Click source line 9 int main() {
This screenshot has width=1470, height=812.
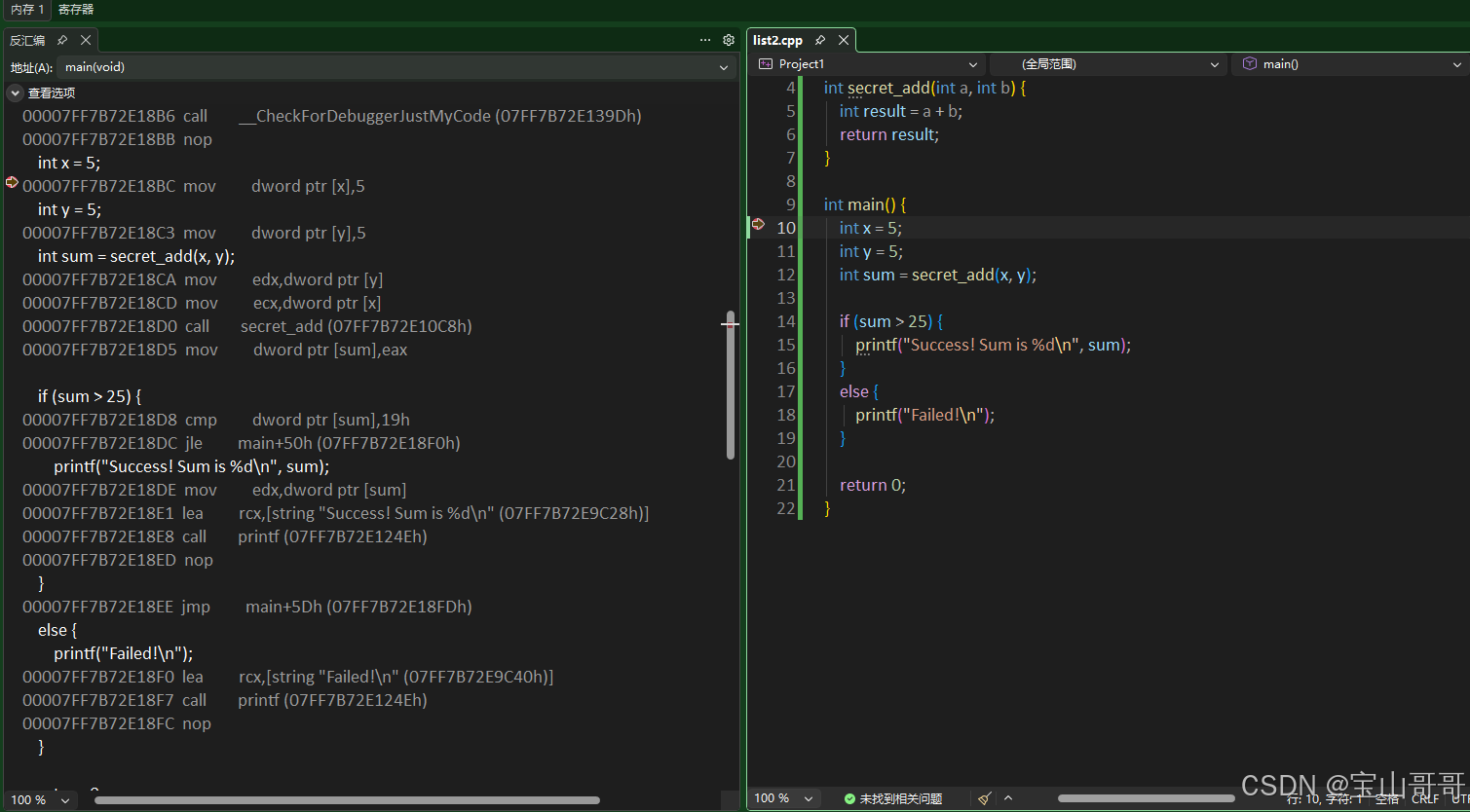point(865,204)
